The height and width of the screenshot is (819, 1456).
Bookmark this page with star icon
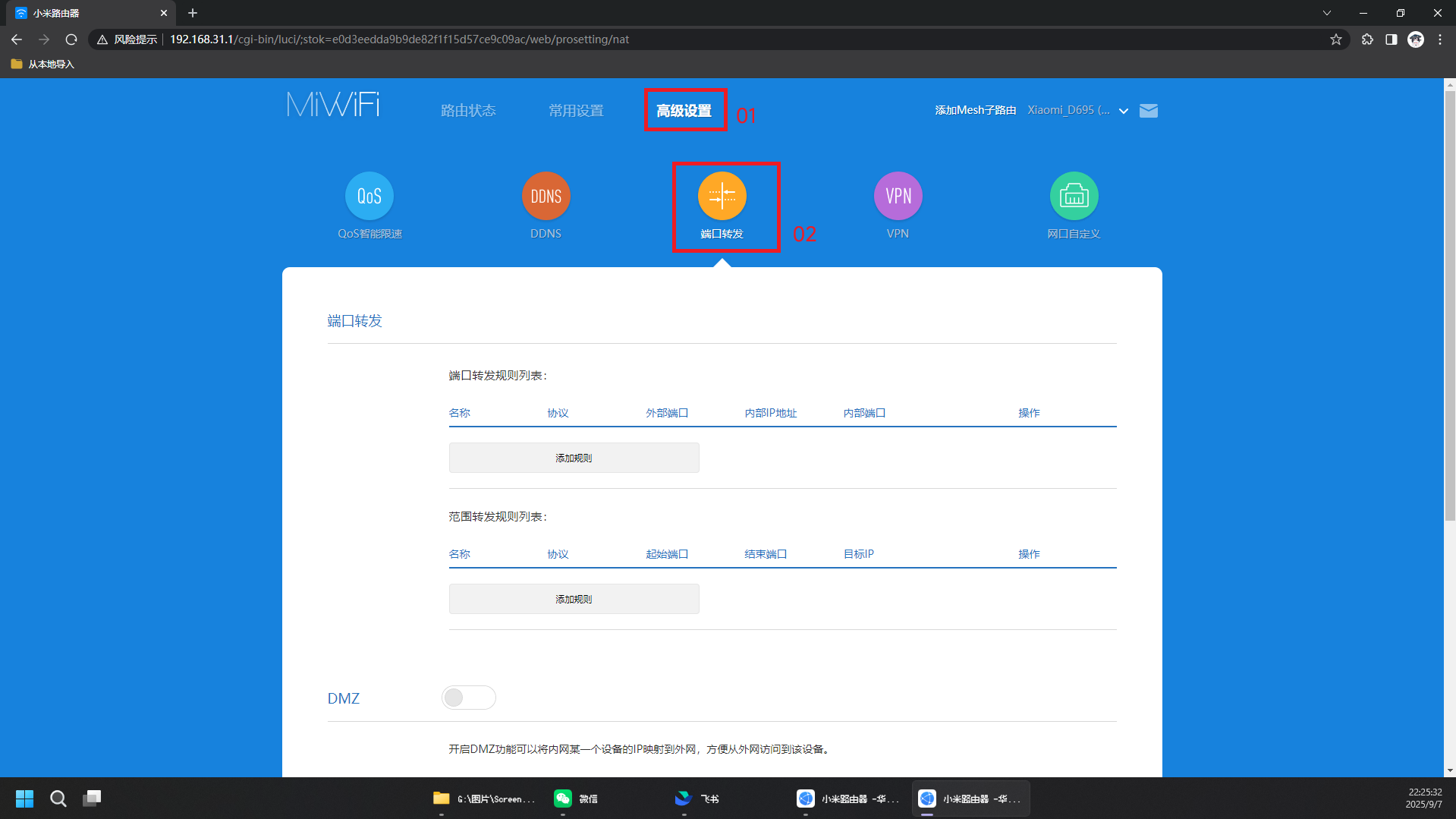[x=1335, y=39]
